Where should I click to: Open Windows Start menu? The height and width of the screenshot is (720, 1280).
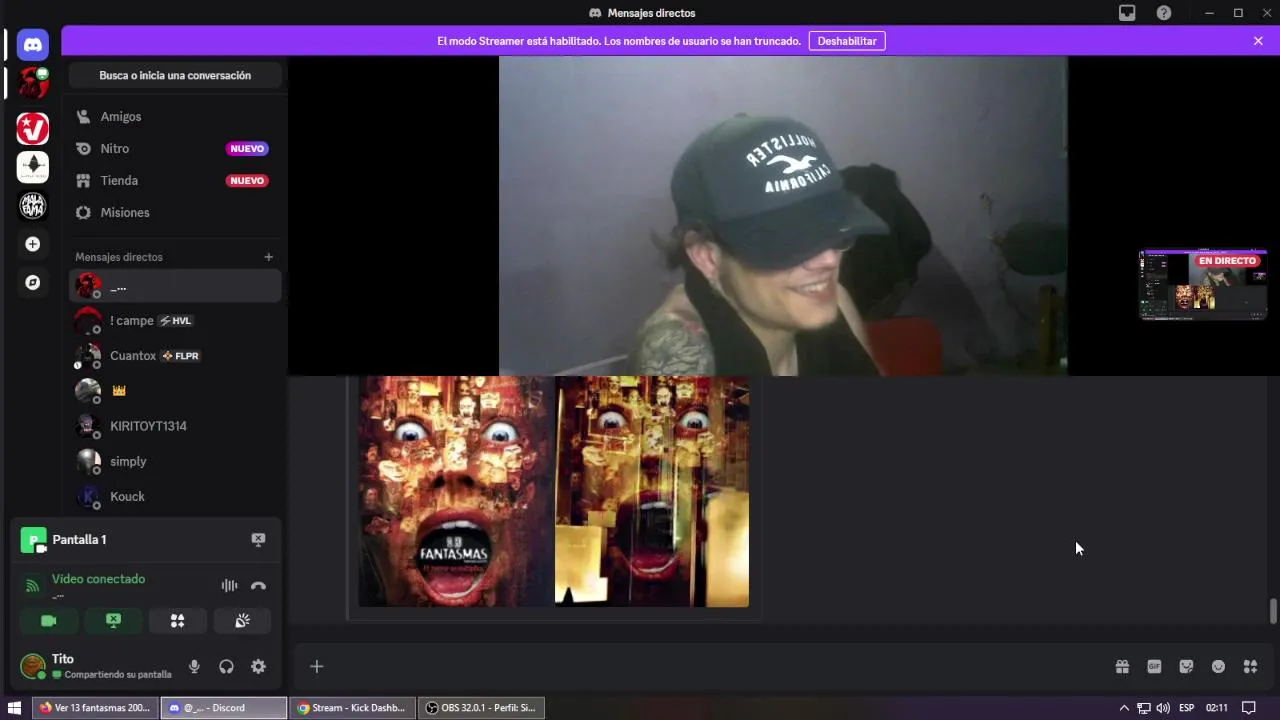tap(14, 708)
